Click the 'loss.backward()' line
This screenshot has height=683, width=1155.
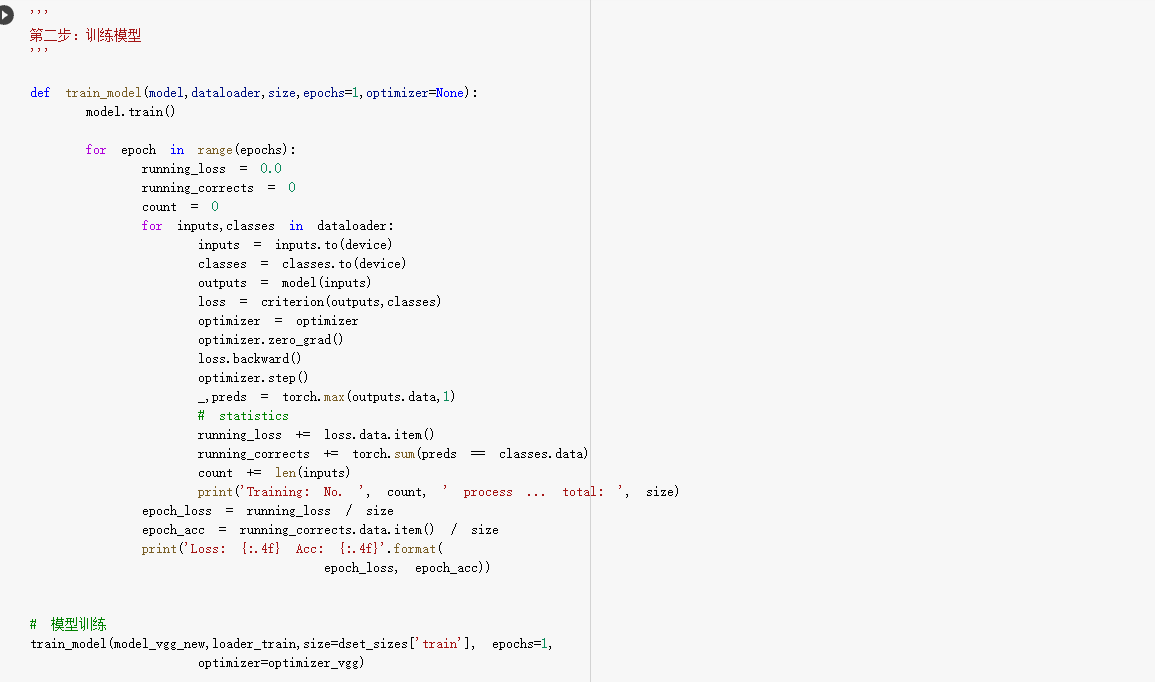point(249,359)
